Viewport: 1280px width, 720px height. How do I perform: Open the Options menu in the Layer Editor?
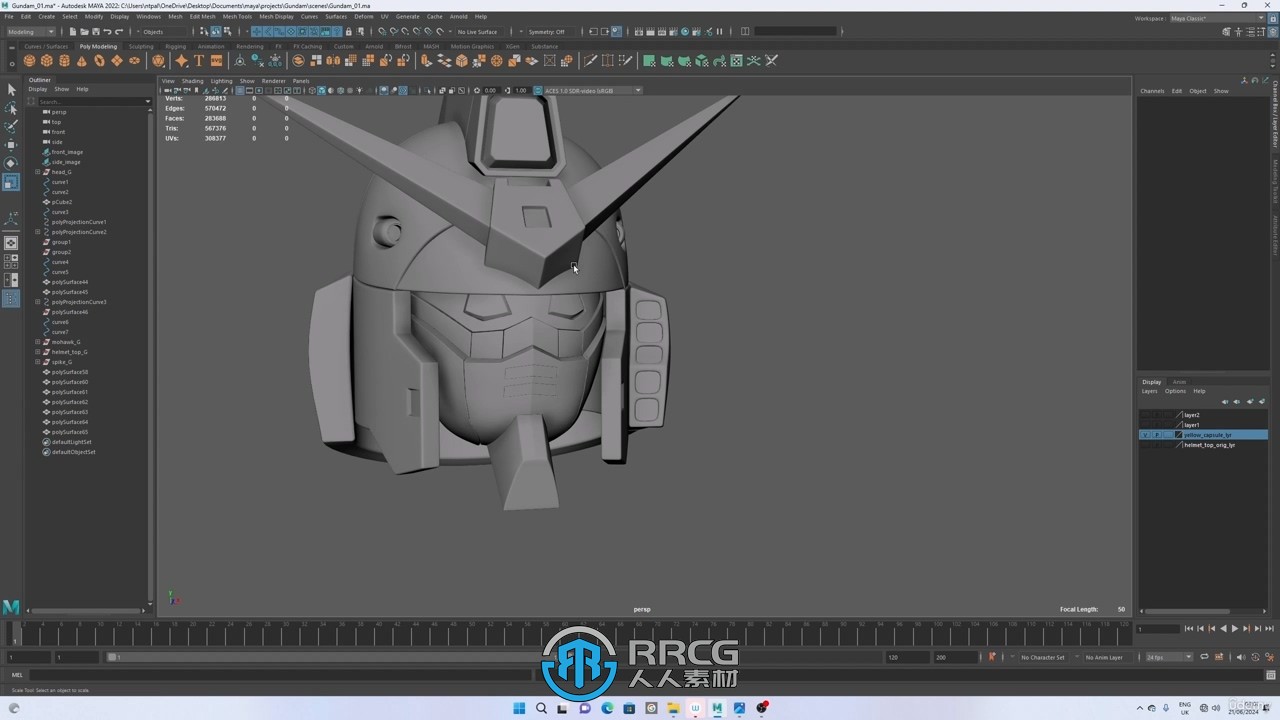(1175, 391)
